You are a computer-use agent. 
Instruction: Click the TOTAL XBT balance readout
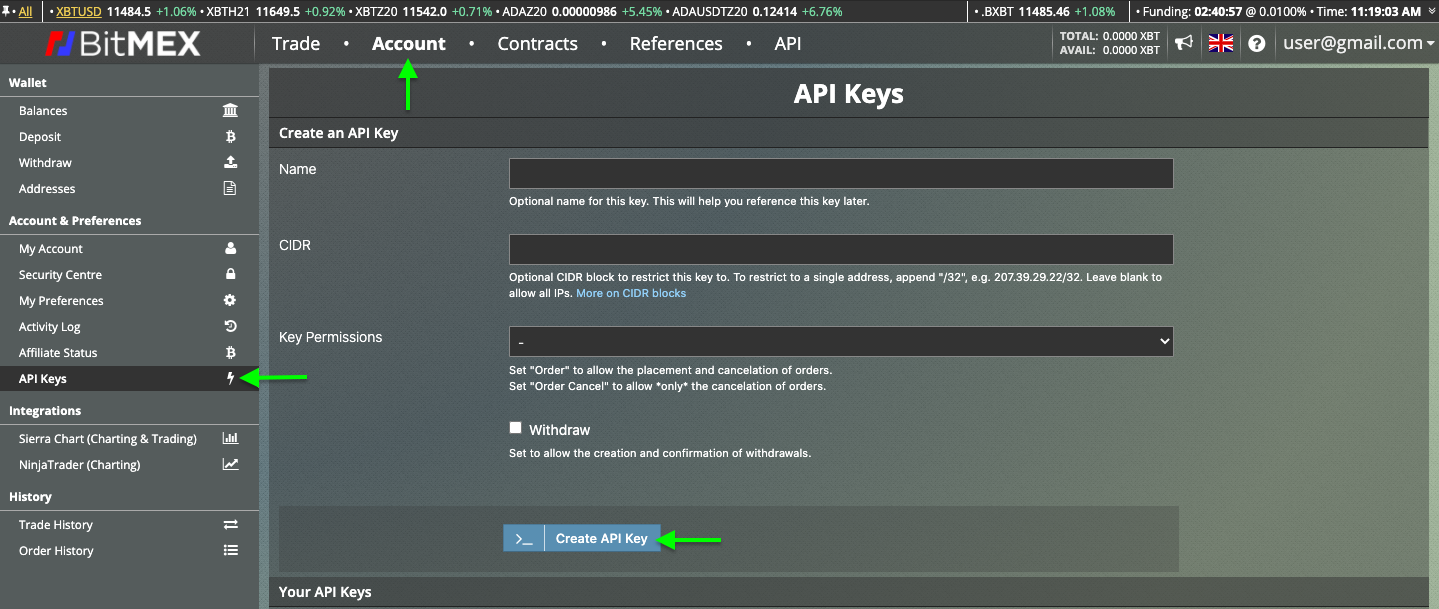(1110, 37)
